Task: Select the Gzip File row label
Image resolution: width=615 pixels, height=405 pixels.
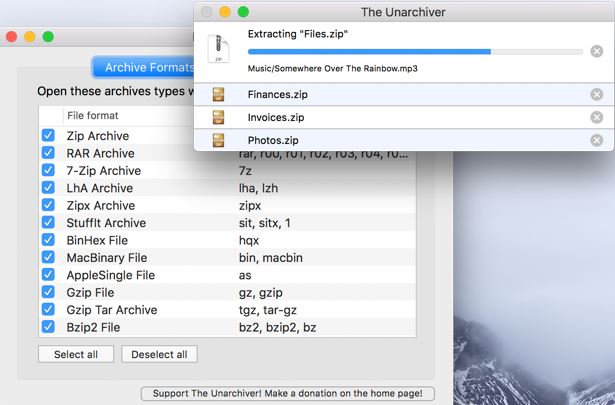Action: coord(90,292)
